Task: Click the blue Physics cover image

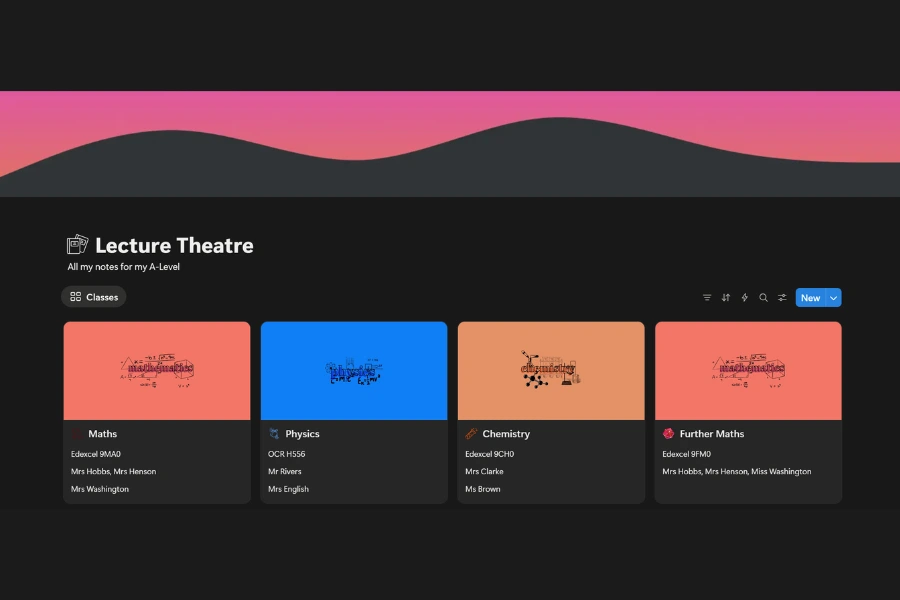Action: 354,370
